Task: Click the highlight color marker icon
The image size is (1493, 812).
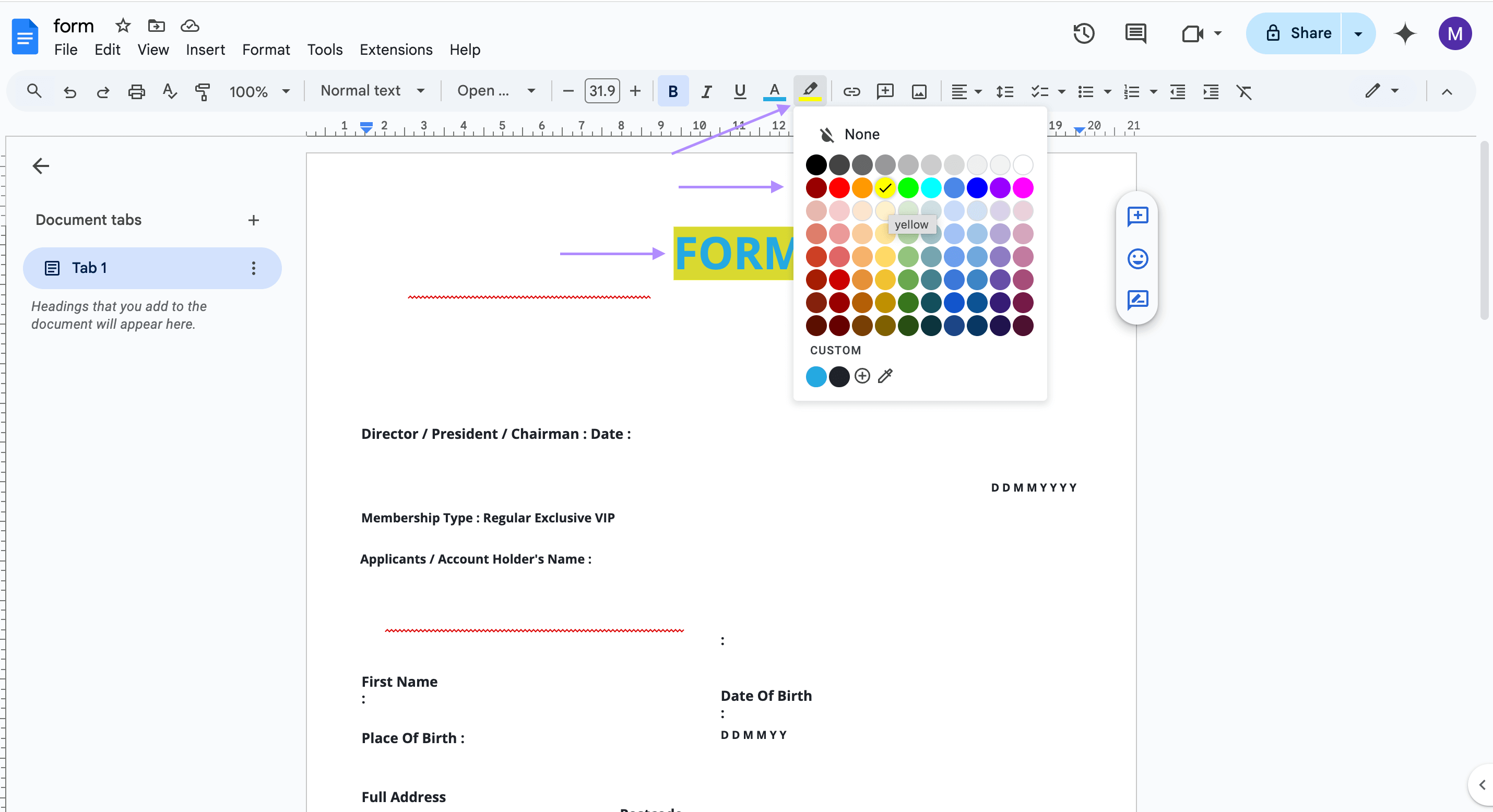Action: point(810,91)
